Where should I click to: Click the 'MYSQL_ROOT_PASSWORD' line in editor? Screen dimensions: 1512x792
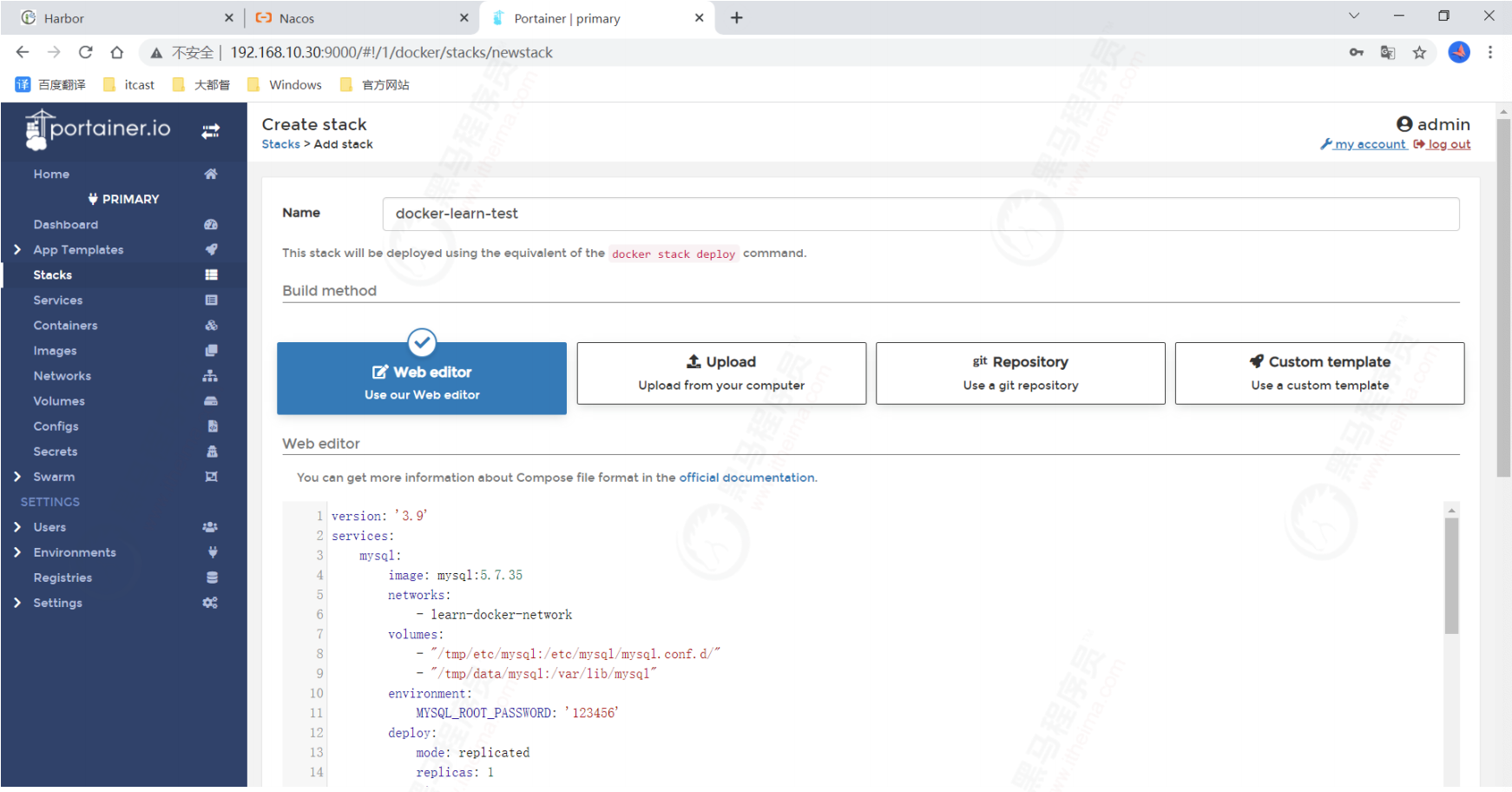coord(517,712)
